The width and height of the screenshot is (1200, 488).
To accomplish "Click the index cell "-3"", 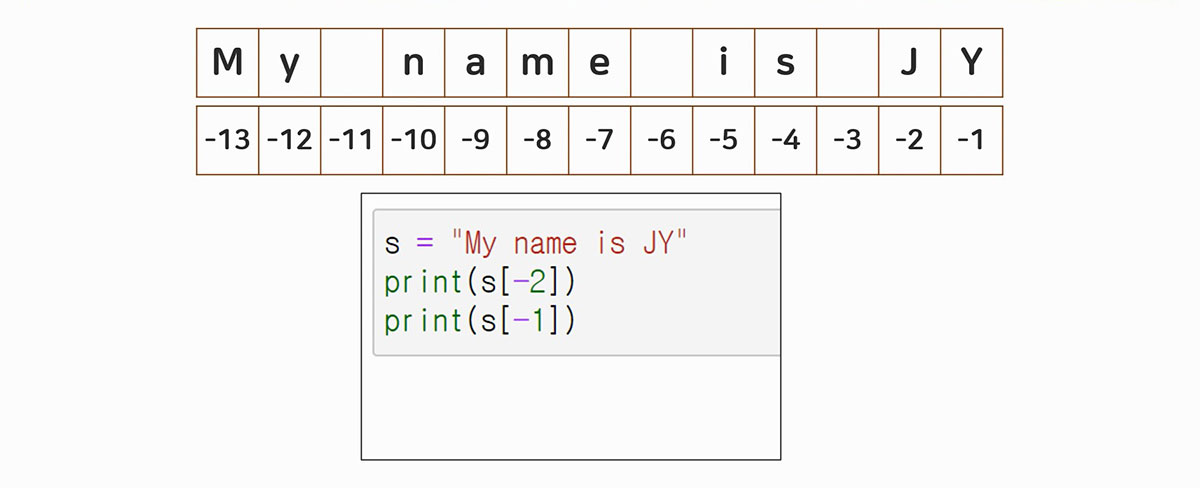I will coord(848,140).
